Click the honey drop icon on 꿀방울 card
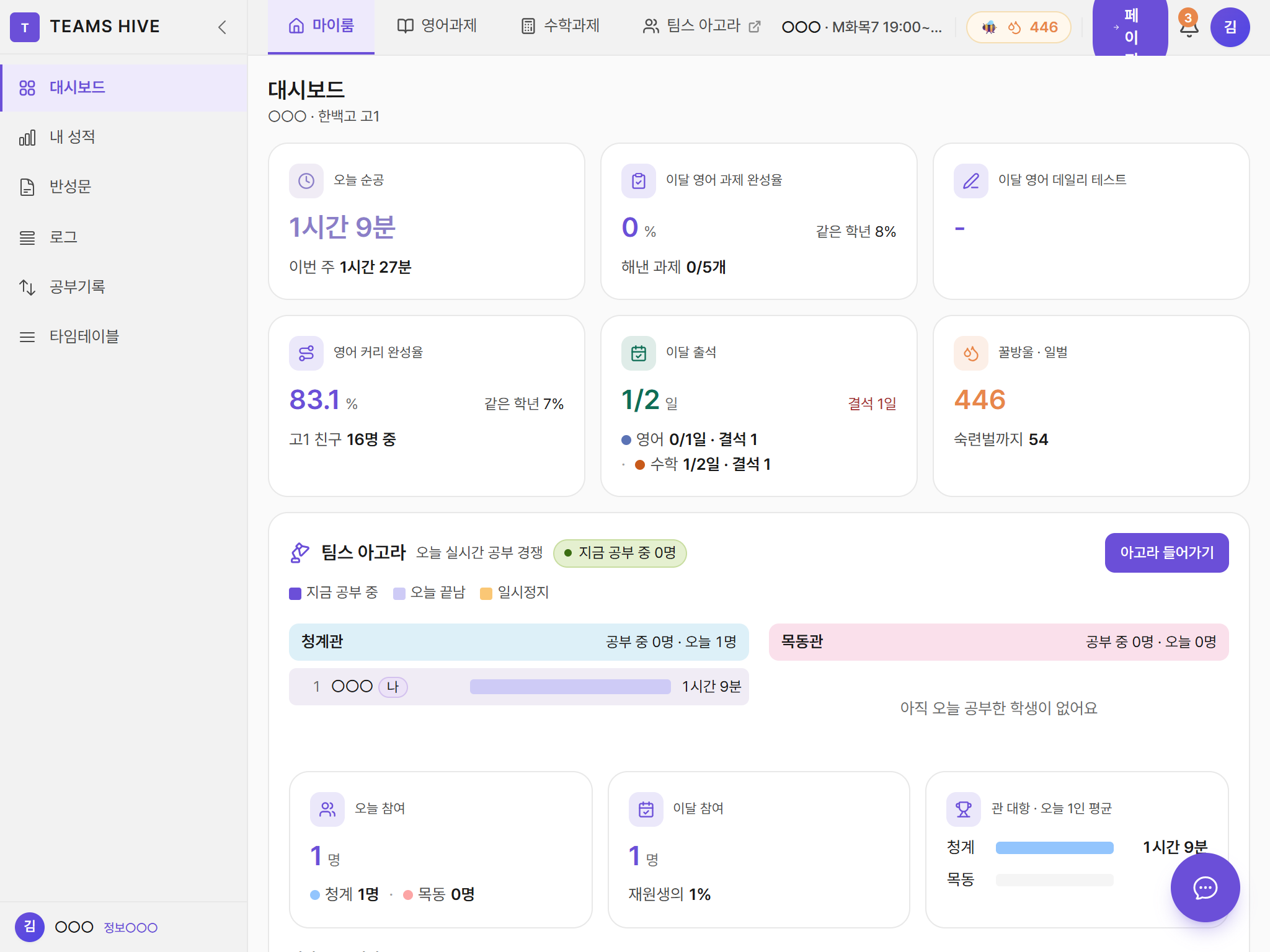The width and height of the screenshot is (1270, 952). pos(971,353)
